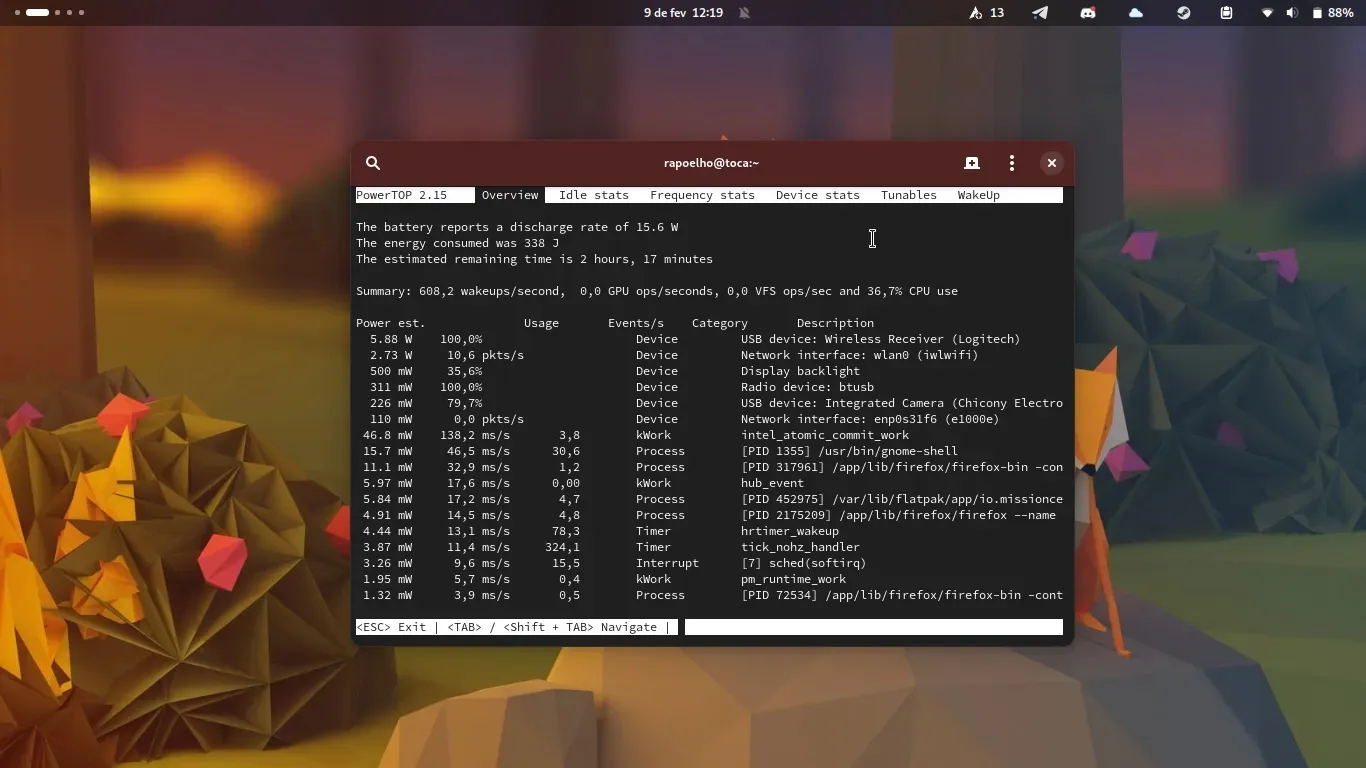Switch to the Frequency stats tab

pos(702,195)
